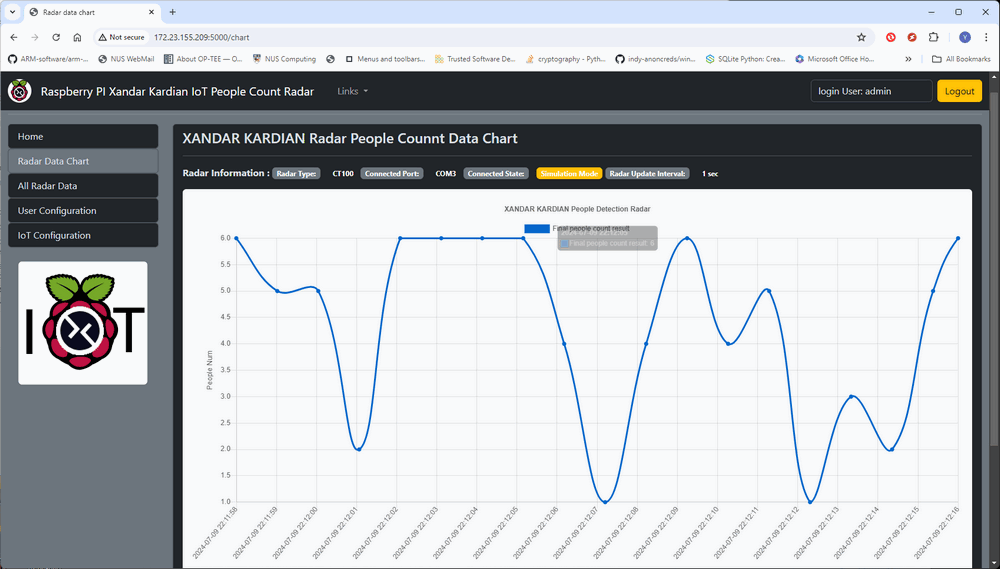Click the Radar Type badge
1000x569 pixels.
[297, 174]
